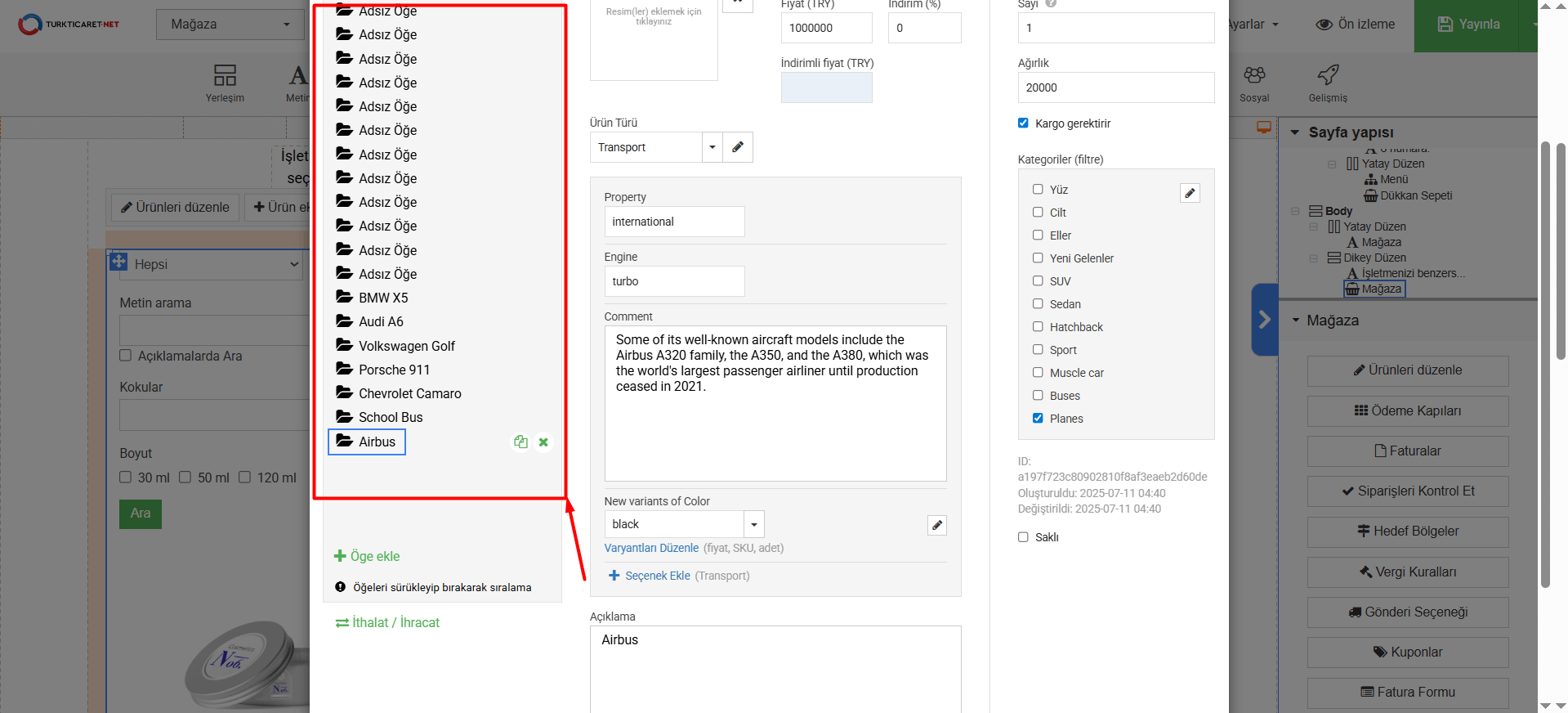The height and width of the screenshot is (713, 1568).
Task: Check the Yüz category
Action: [1038, 189]
